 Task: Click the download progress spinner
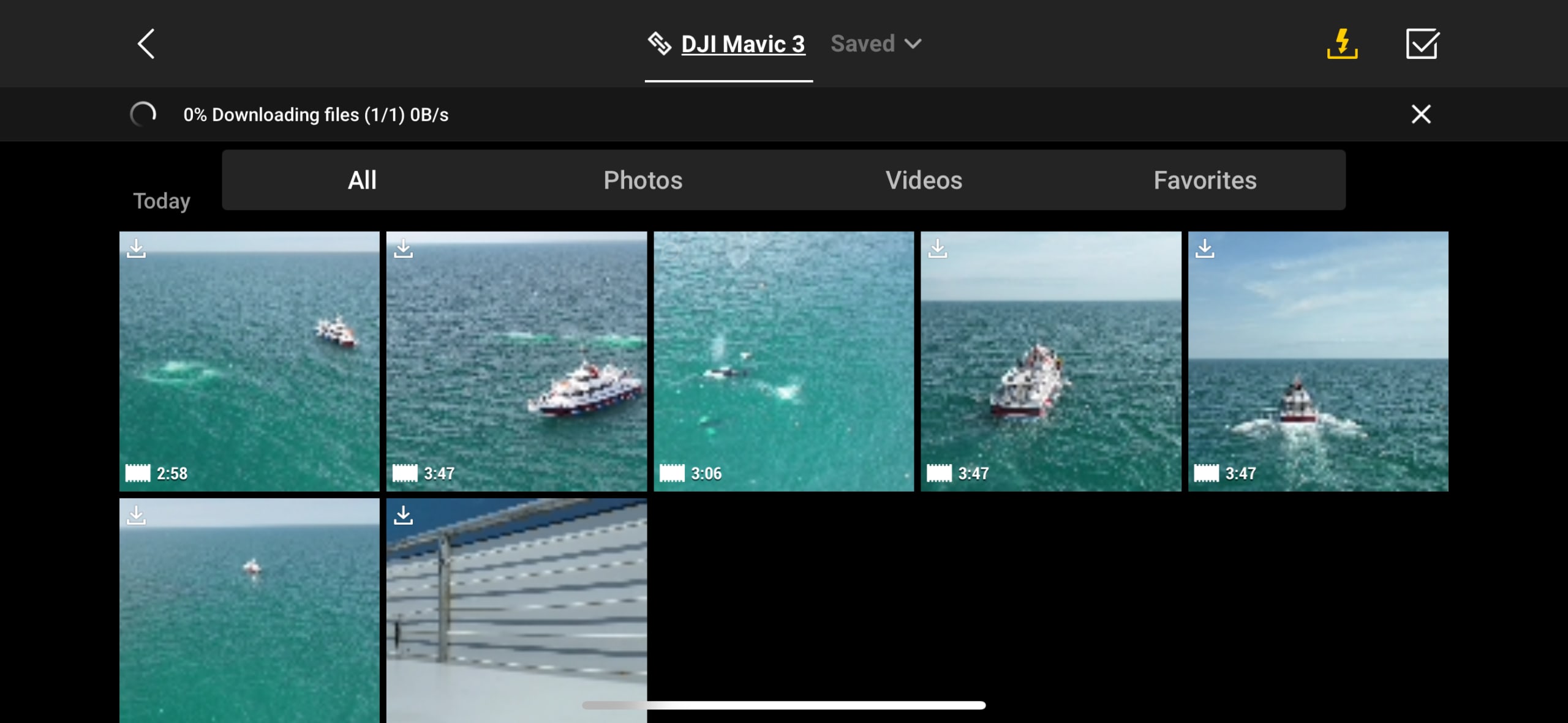click(x=143, y=114)
